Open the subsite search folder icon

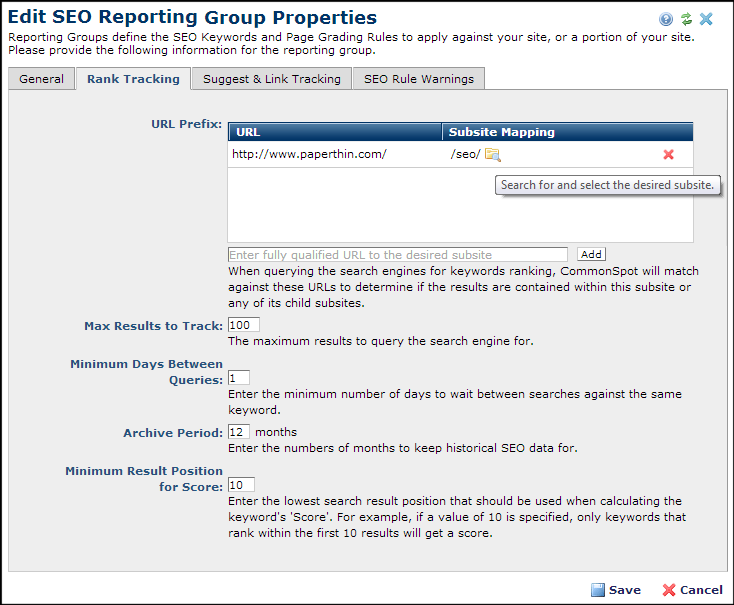coord(492,154)
